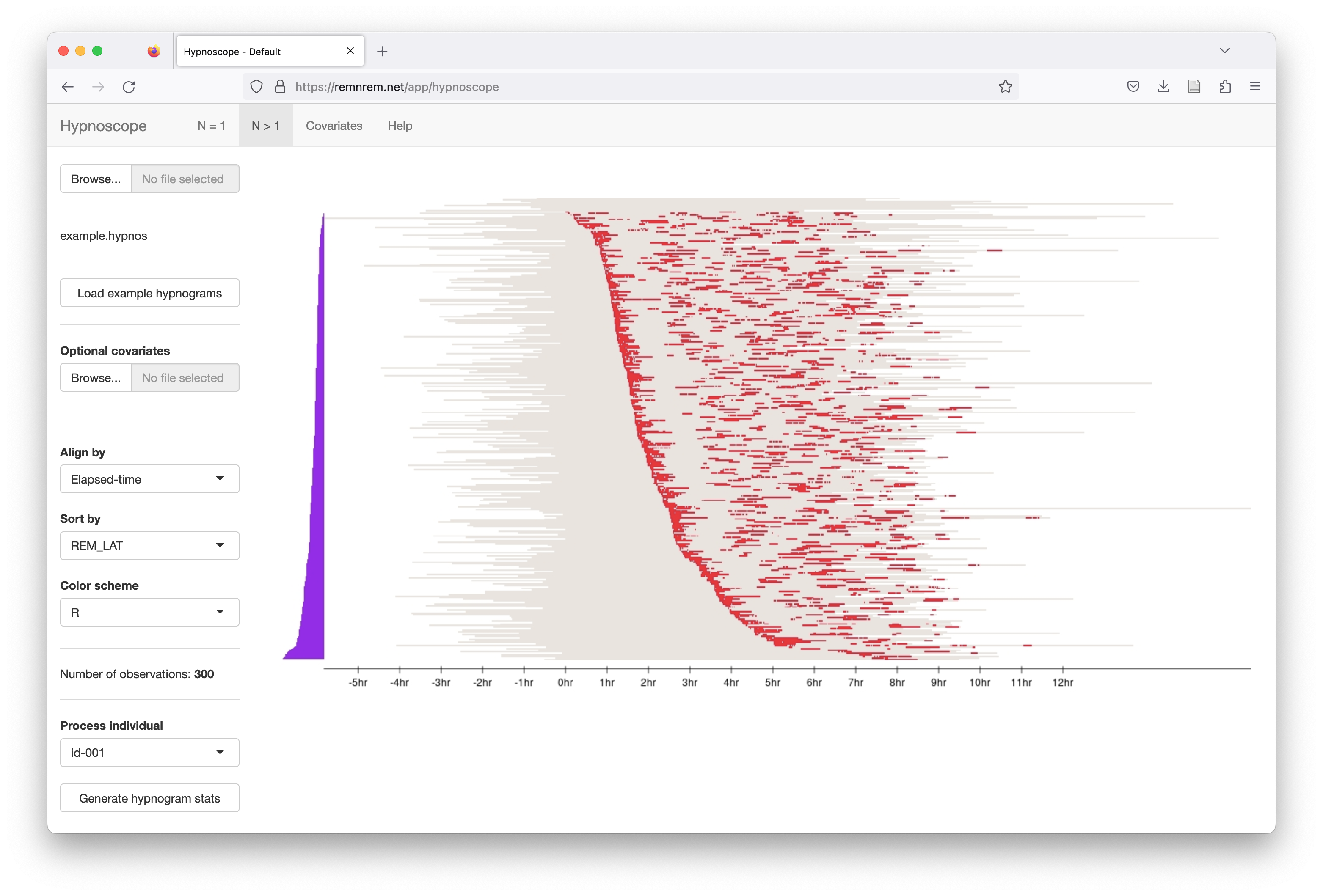1323x896 pixels.
Task: Click shield tracking protection icon
Action: [257, 86]
